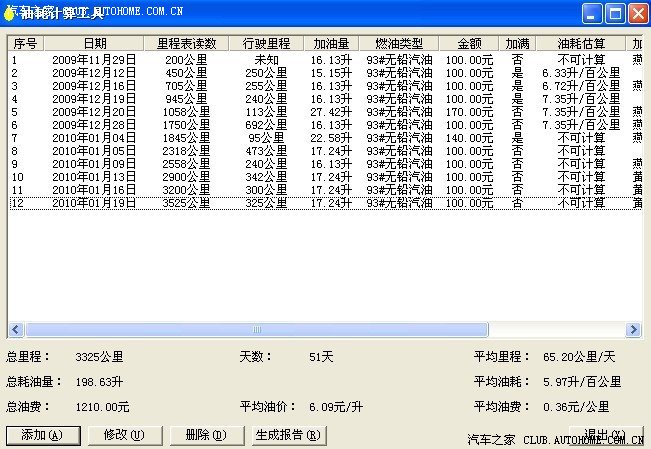Click amount cell 170.00元

tap(469, 112)
